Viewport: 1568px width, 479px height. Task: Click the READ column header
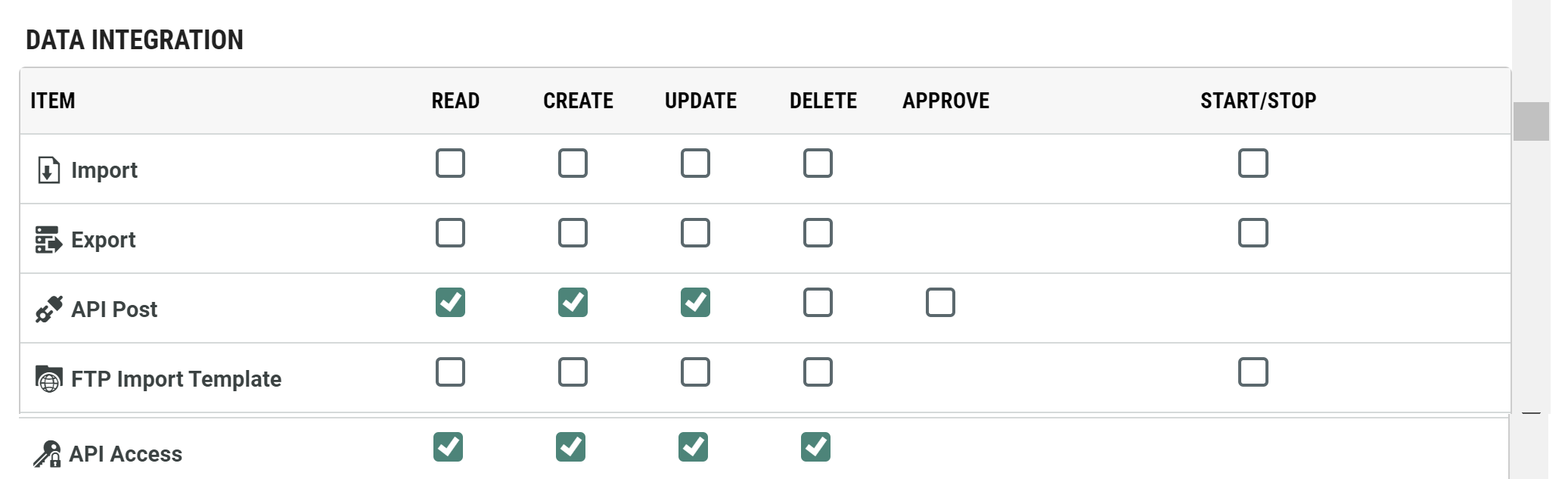[x=455, y=101]
